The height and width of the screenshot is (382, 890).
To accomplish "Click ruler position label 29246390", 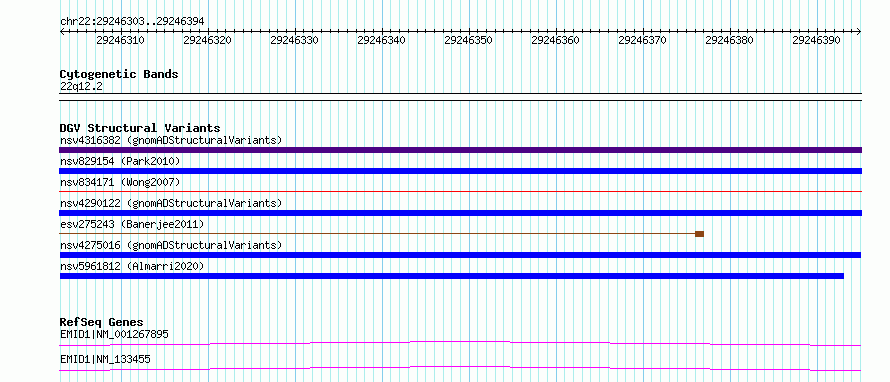I will 816,40.
